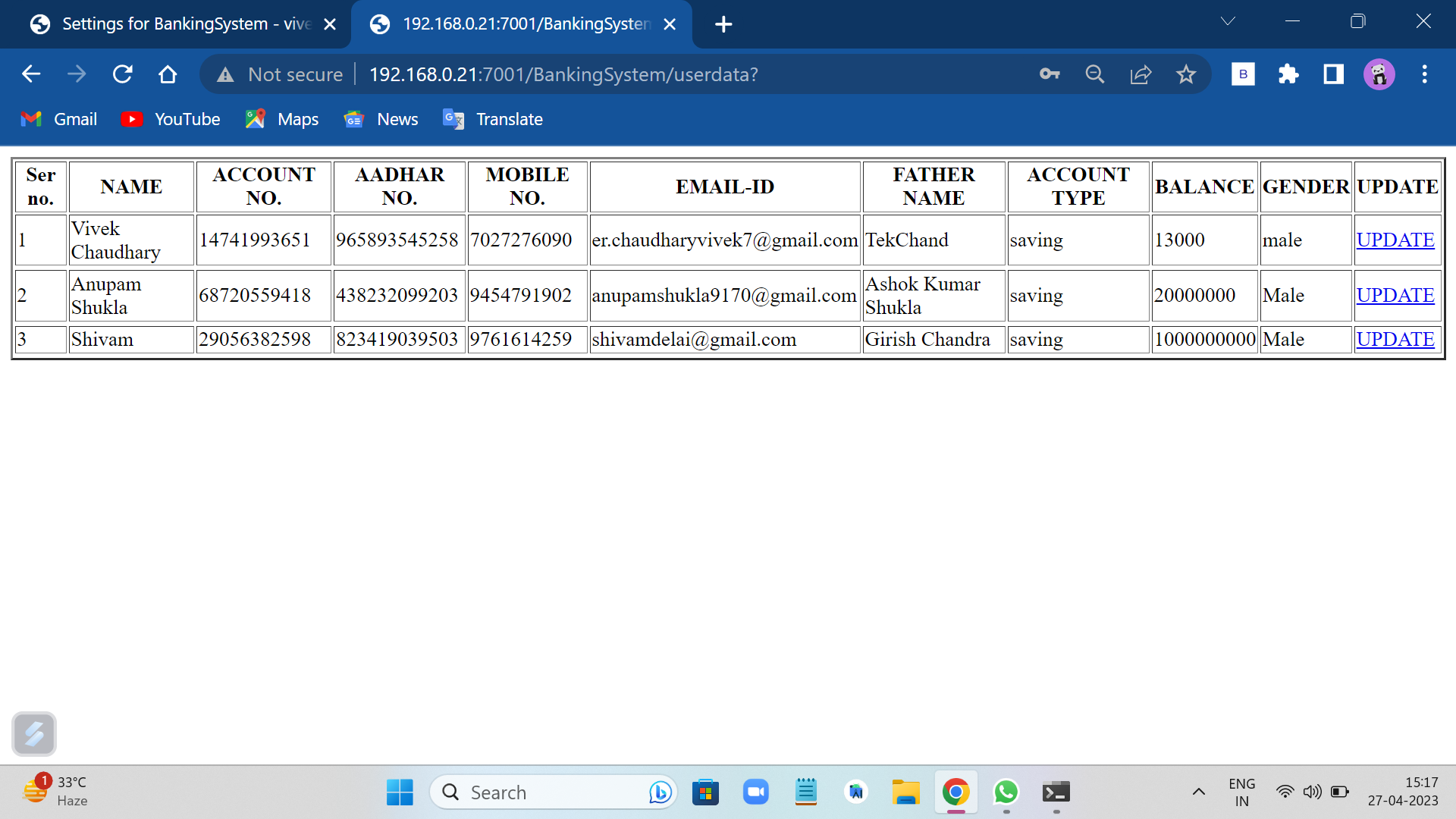Open WhatsApp from the taskbar

[1006, 792]
